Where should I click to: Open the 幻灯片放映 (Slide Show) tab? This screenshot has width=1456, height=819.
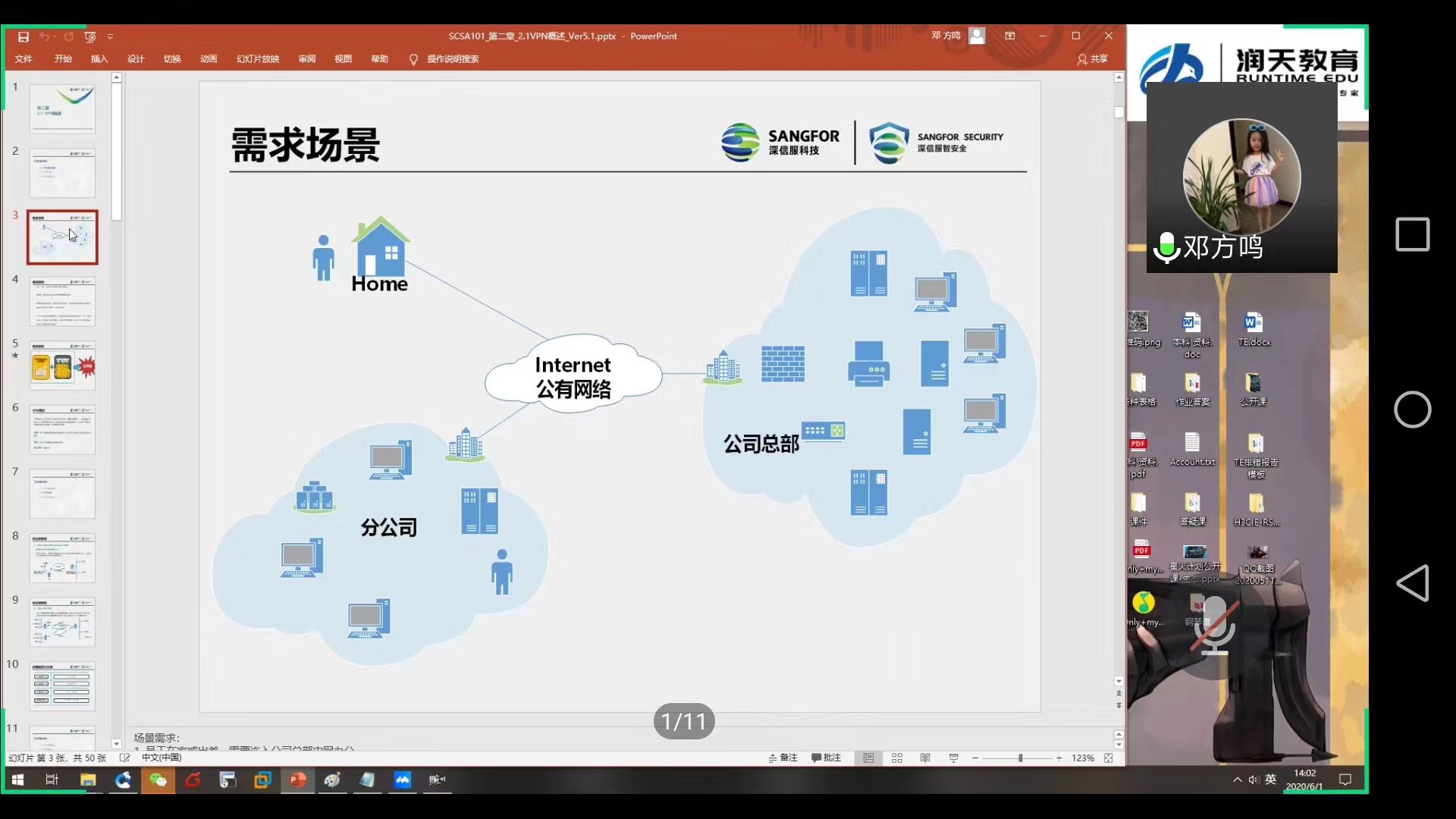[x=258, y=59]
